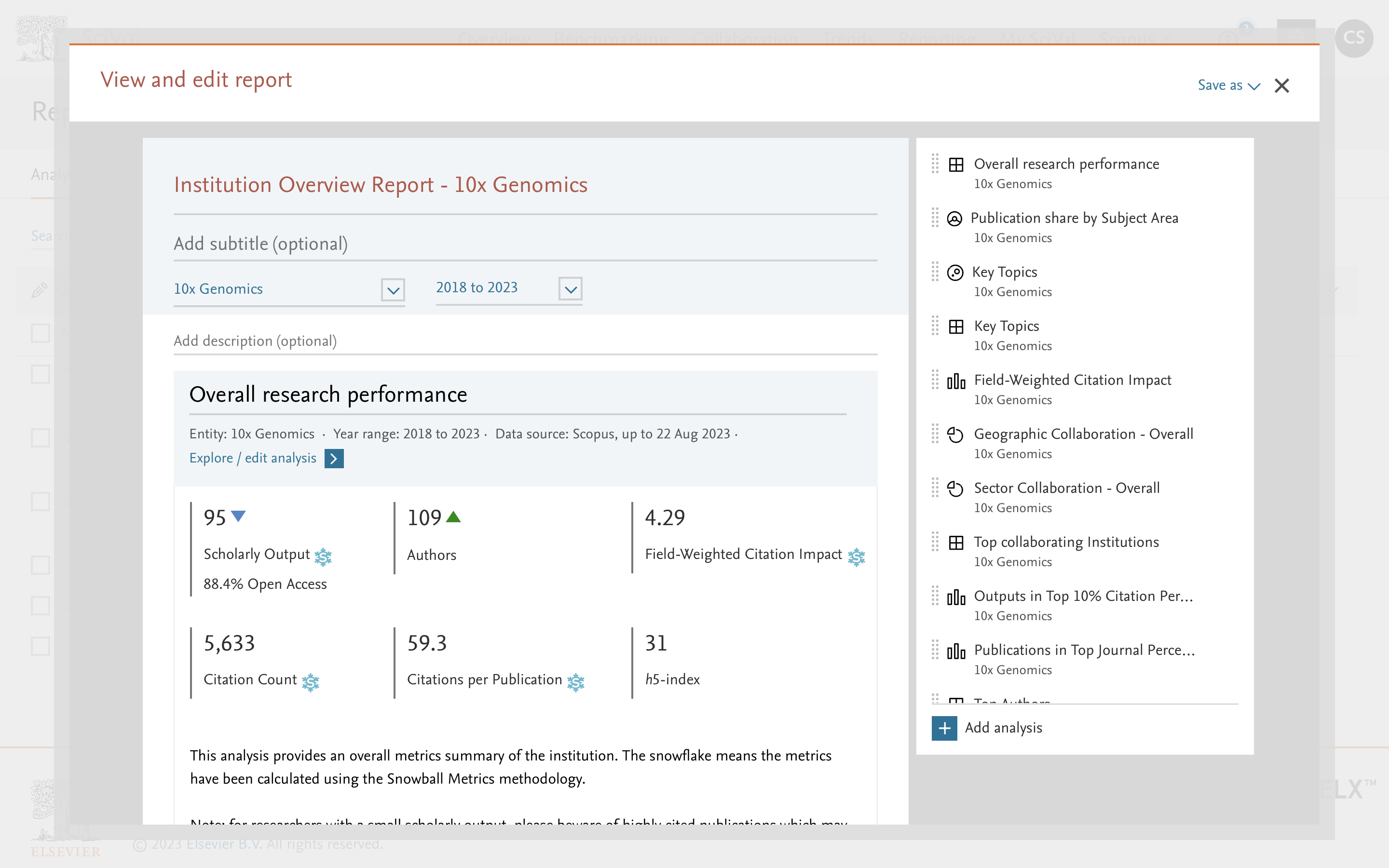Open the 10x Genomics entity dropdown
This screenshot has width=1389, height=868.
pos(289,289)
